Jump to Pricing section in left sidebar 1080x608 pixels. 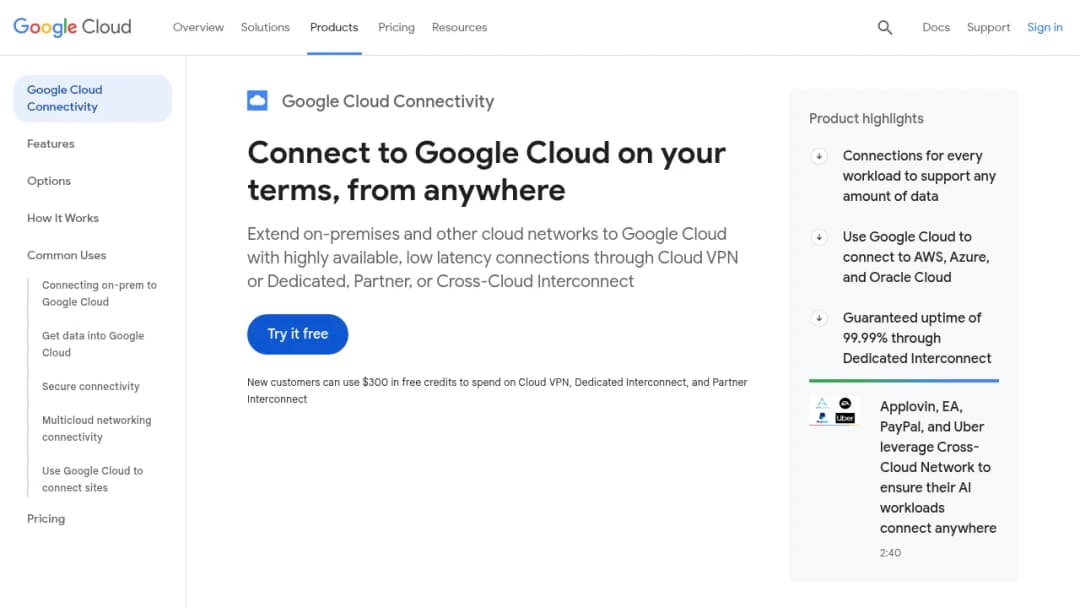pos(46,519)
